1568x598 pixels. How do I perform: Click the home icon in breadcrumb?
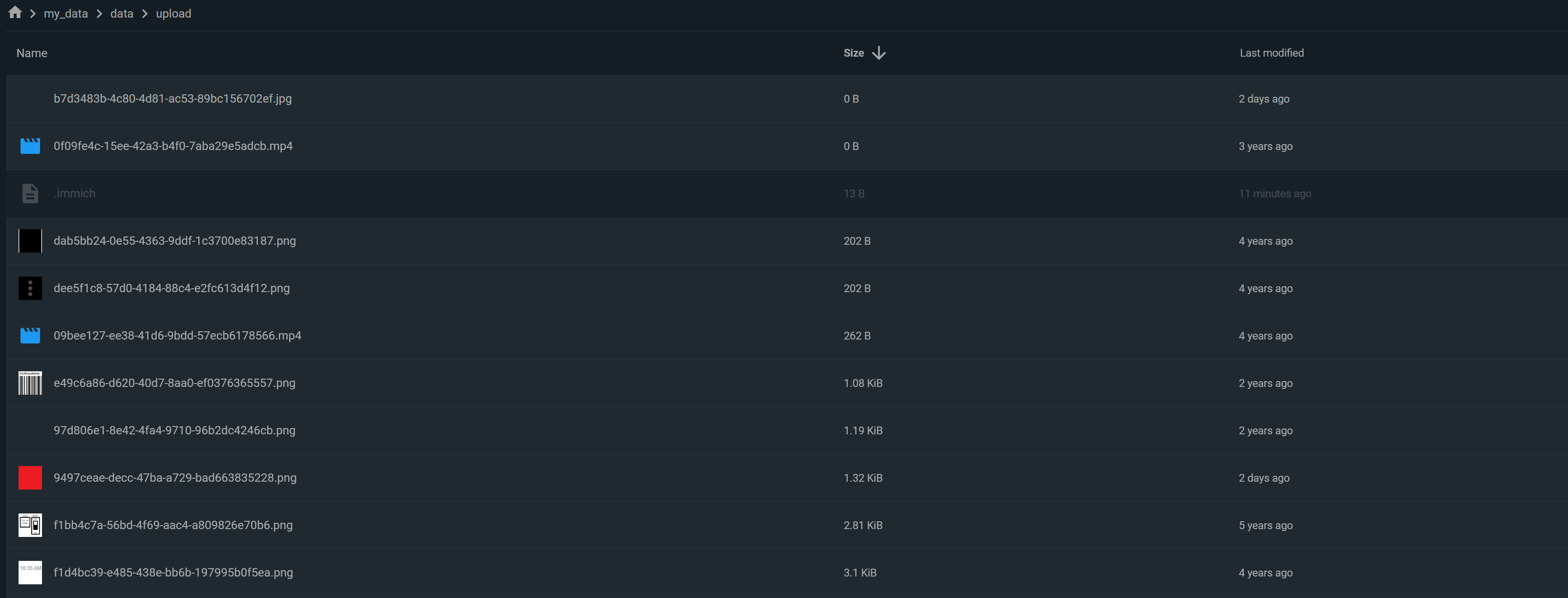click(15, 13)
